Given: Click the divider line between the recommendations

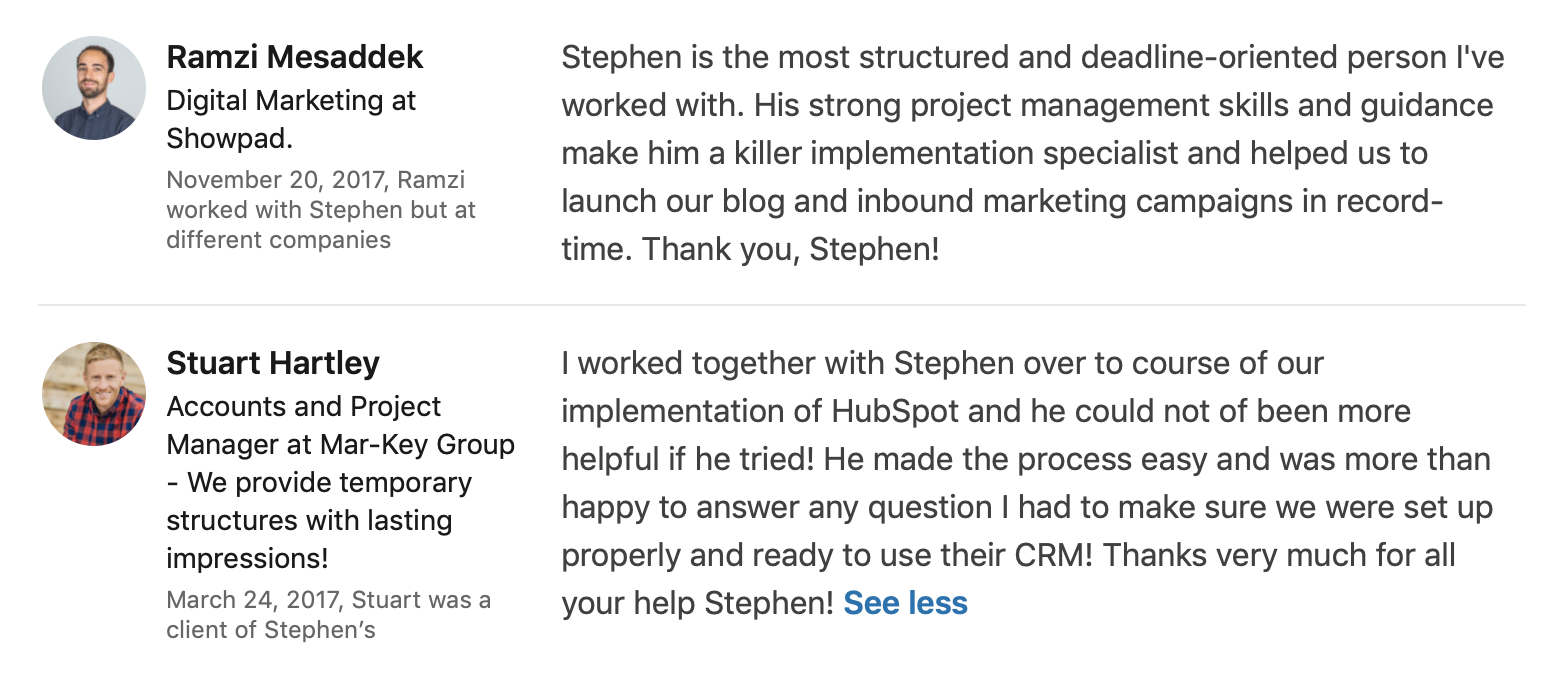Looking at the screenshot, I should 782,304.
